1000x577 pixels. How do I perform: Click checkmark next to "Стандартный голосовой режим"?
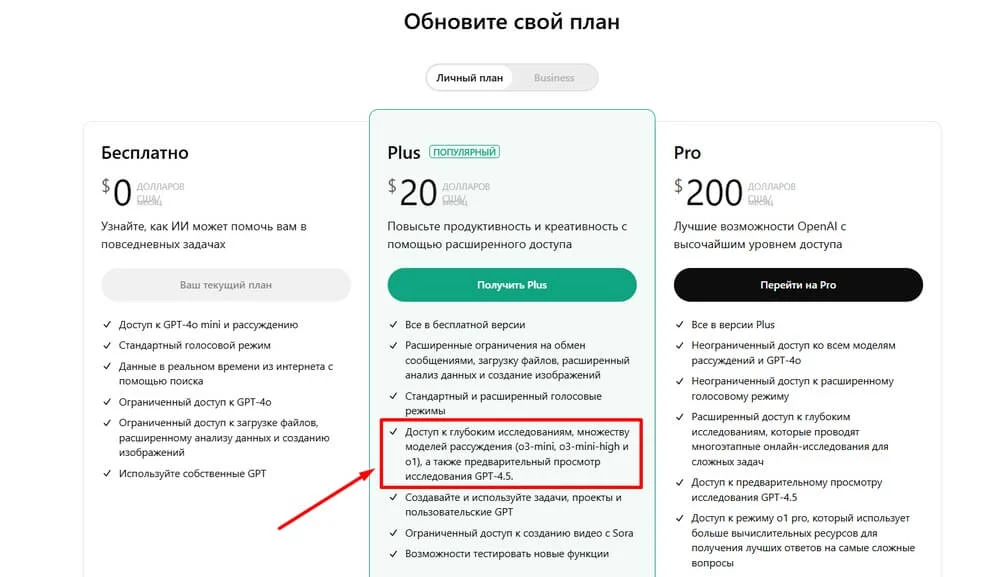point(107,344)
